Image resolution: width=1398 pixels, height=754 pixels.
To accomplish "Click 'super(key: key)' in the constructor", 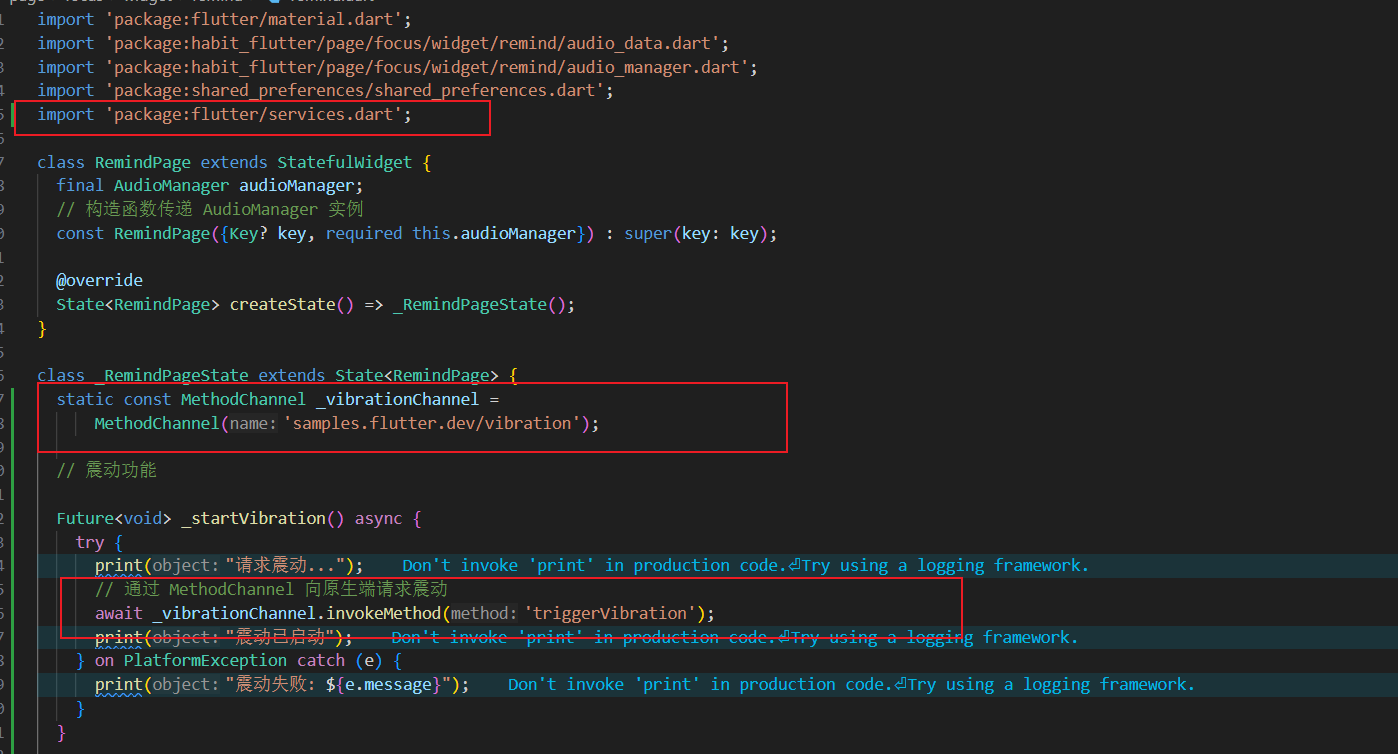I will click(696, 233).
